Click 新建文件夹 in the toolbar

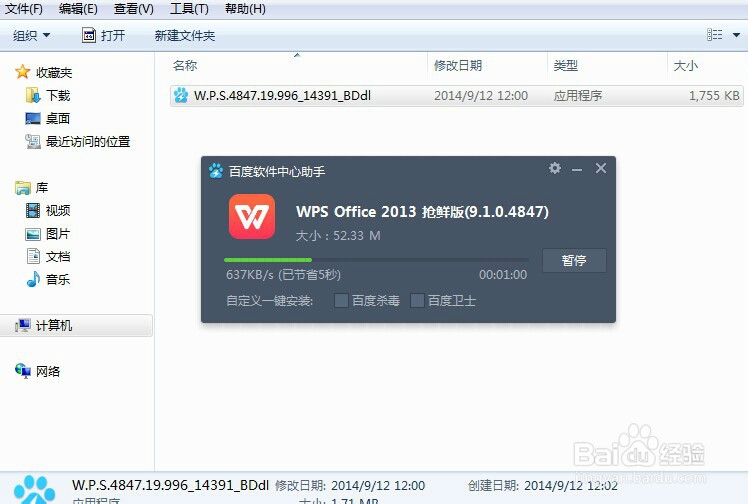tap(185, 36)
